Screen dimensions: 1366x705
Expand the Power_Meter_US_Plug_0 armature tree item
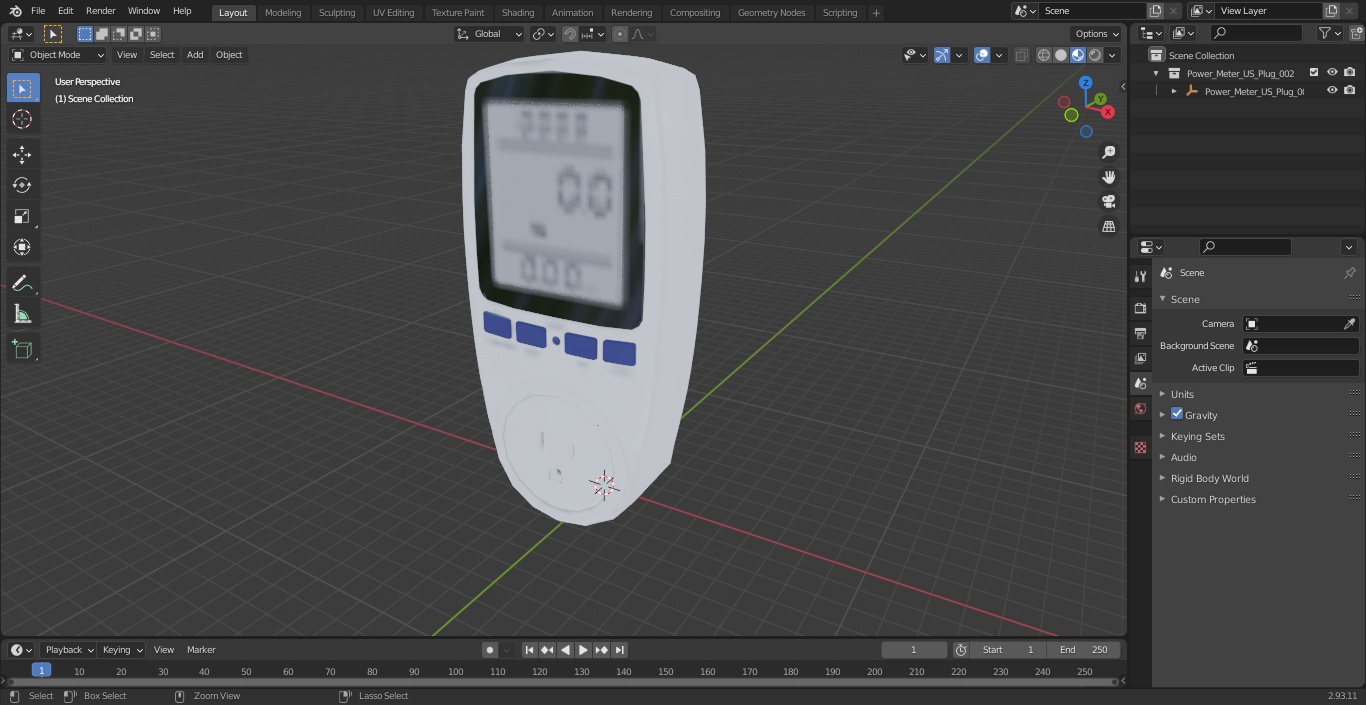1174,91
